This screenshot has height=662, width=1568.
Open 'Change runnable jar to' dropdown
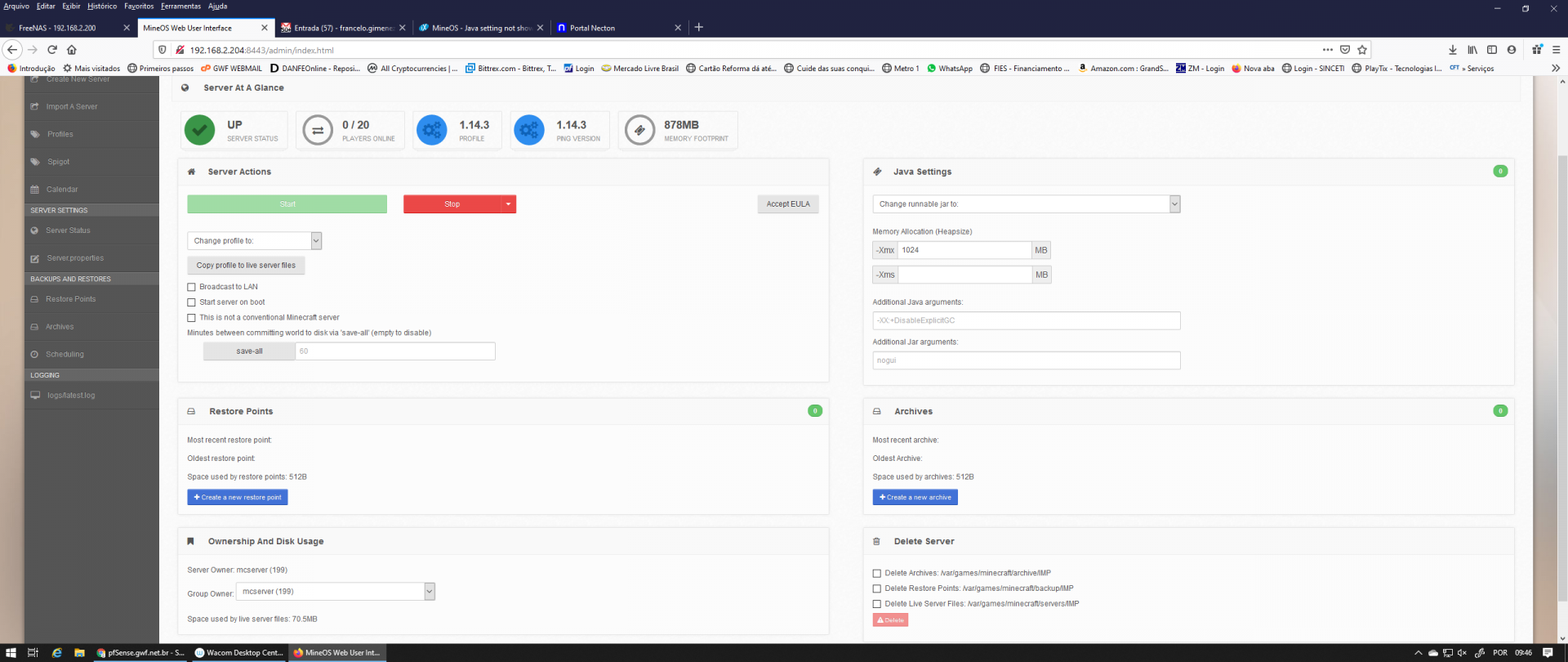[1027, 204]
